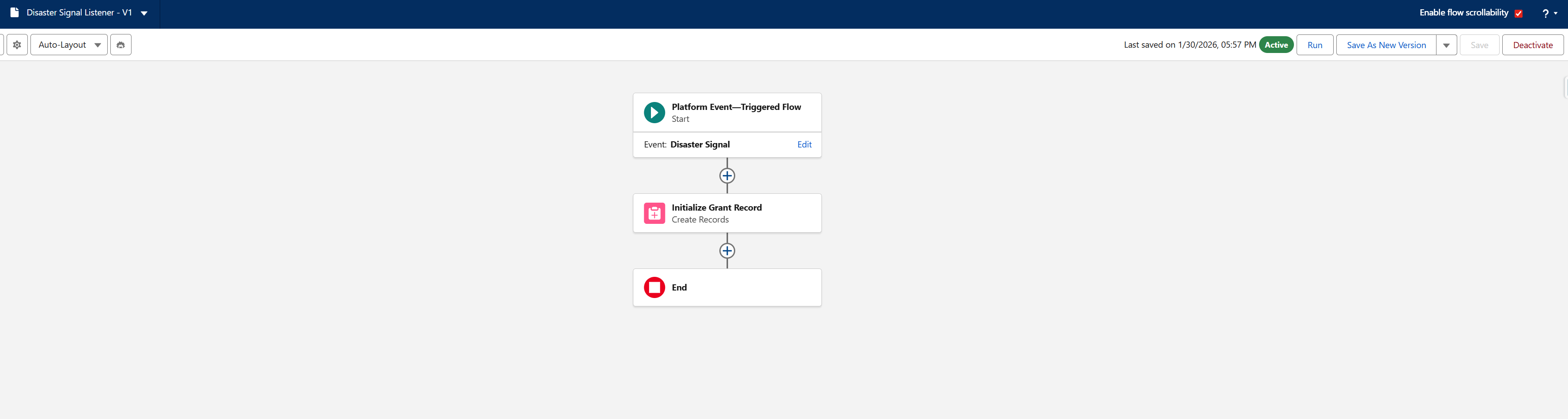Click the disabled Save button
The height and width of the screenshot is (419, 1568).
pos(1479,45)
